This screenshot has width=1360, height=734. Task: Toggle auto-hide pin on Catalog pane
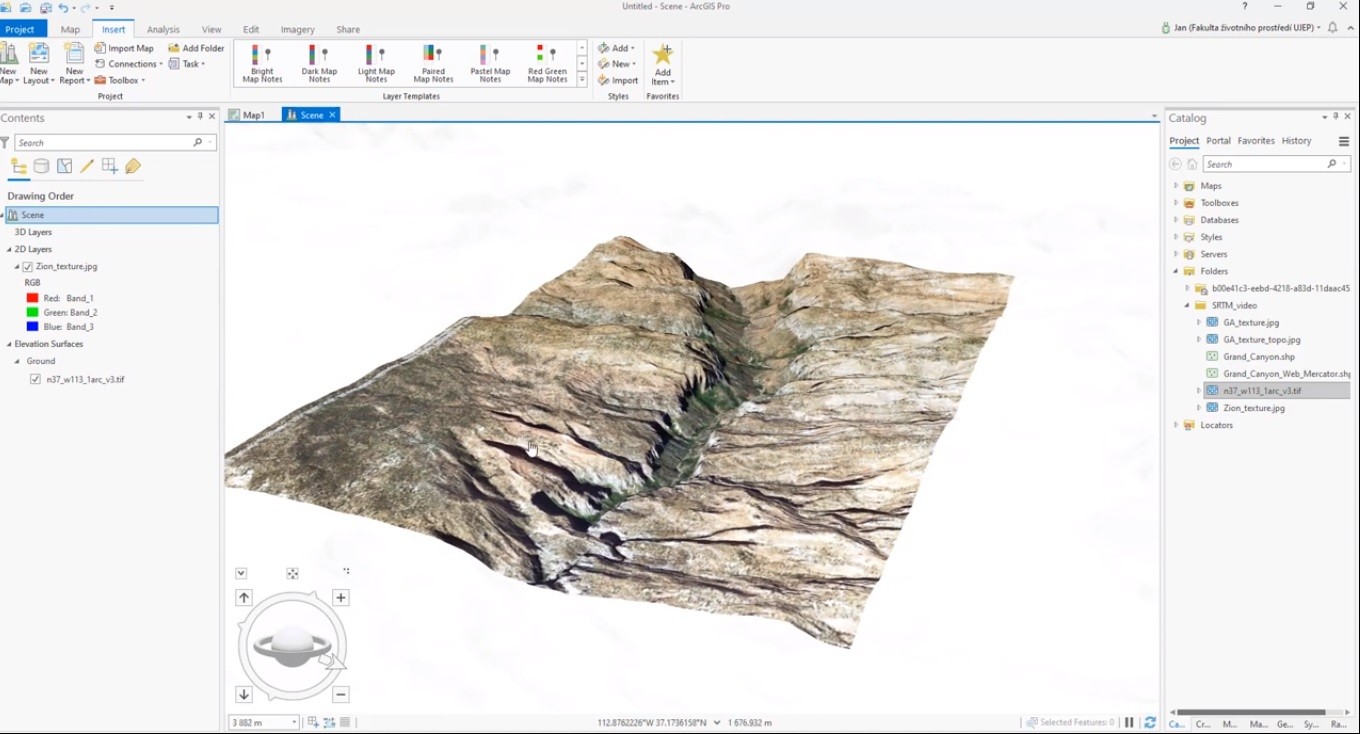tap(1336, 117)
